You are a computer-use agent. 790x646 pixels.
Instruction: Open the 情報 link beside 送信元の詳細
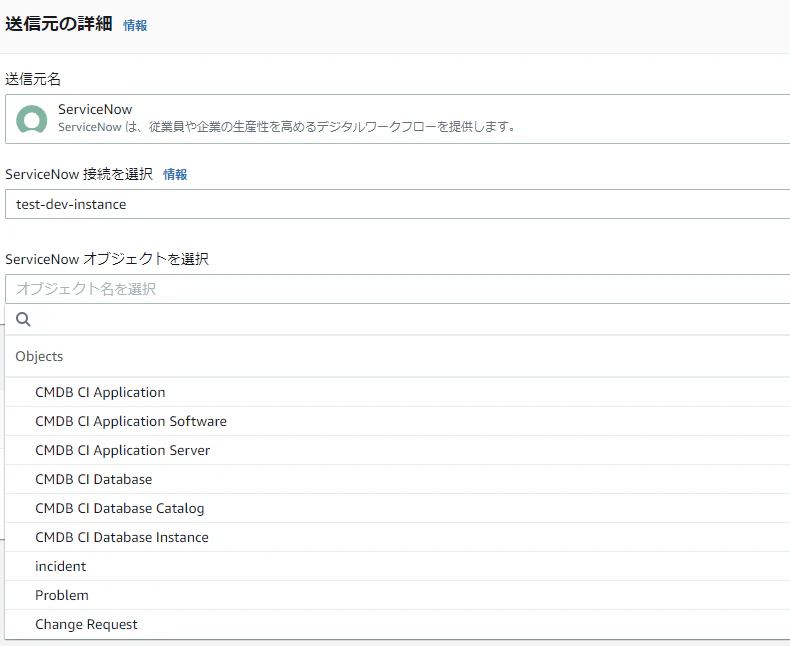click(x=135, y=25)
